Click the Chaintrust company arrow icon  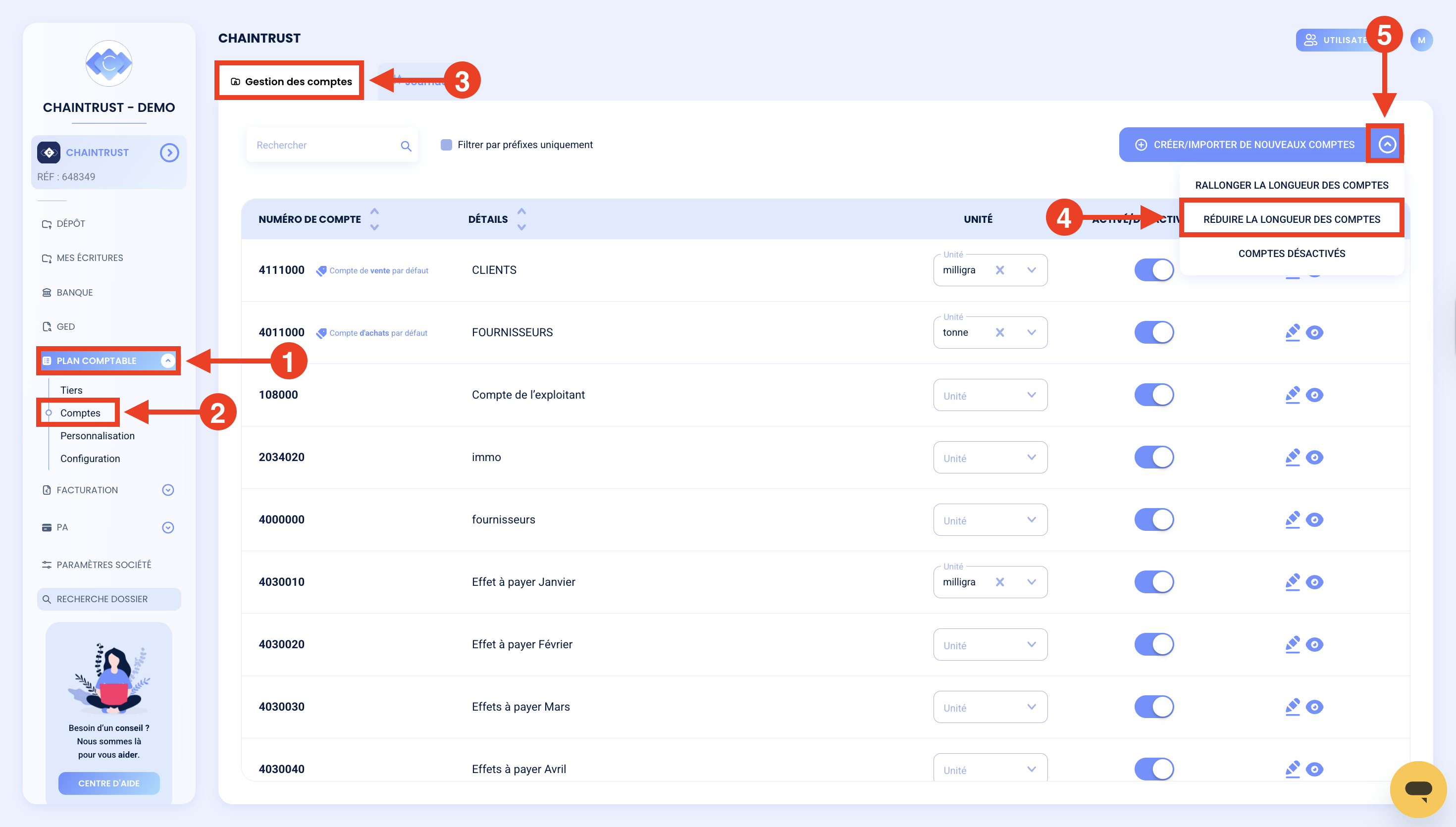click(x=169, y=152)
